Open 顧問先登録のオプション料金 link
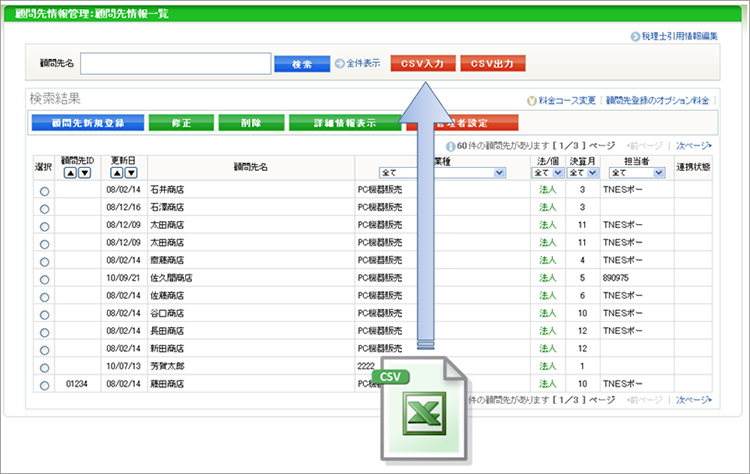Viewport: 750px width, 474px height. (657, 100)
